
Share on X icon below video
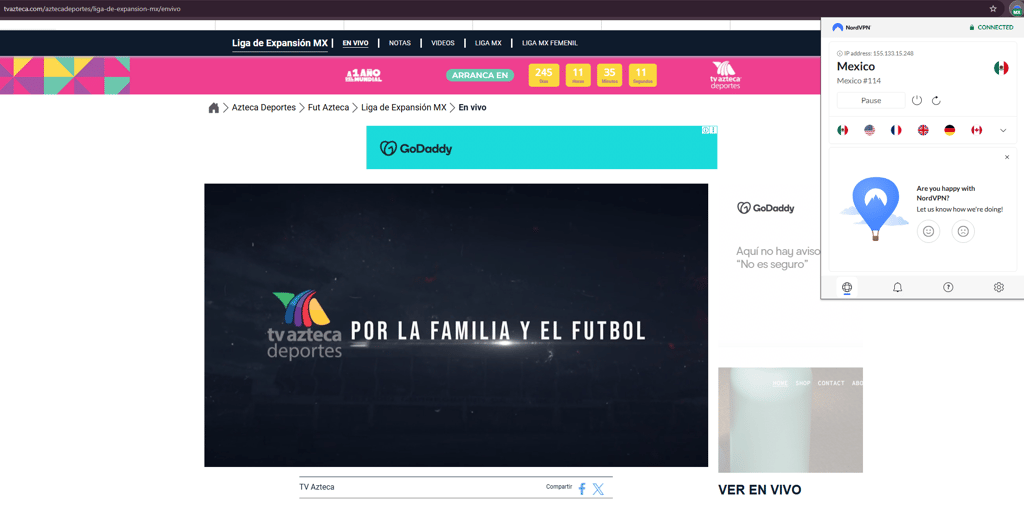coord(598,488)
